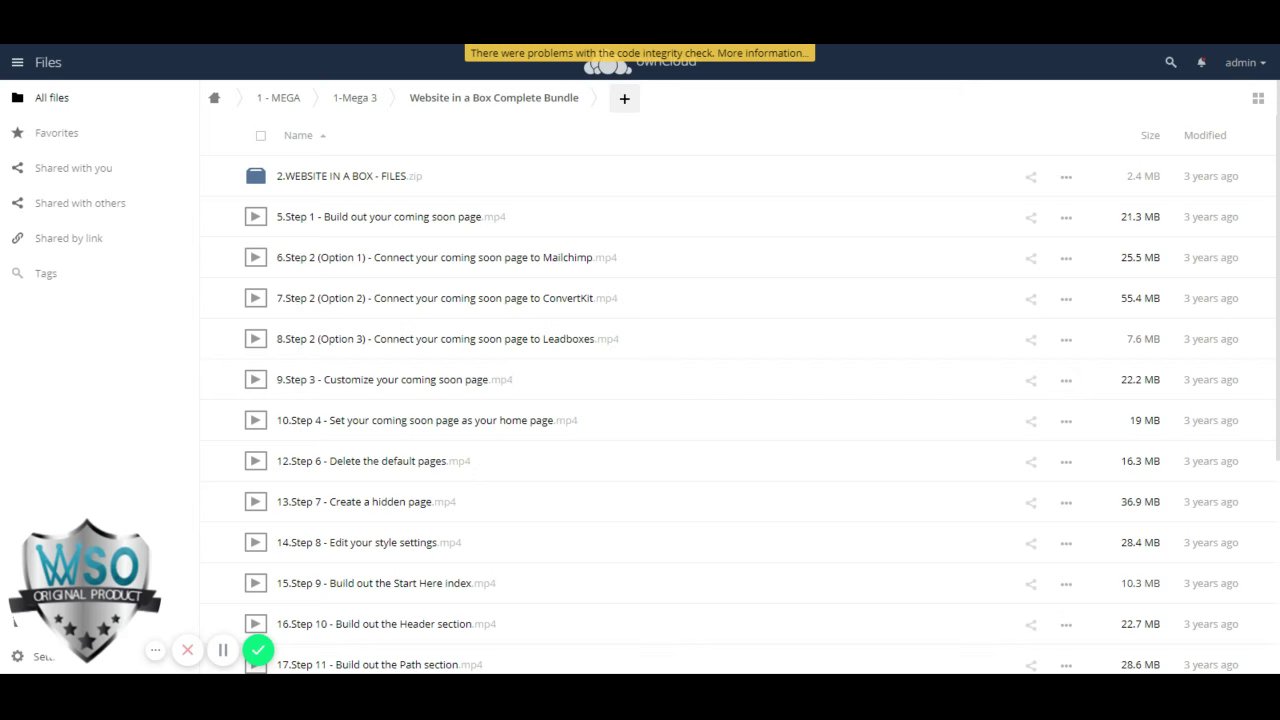Open 16.Step 10 - Build out the Header section

(x=386, y=624)
